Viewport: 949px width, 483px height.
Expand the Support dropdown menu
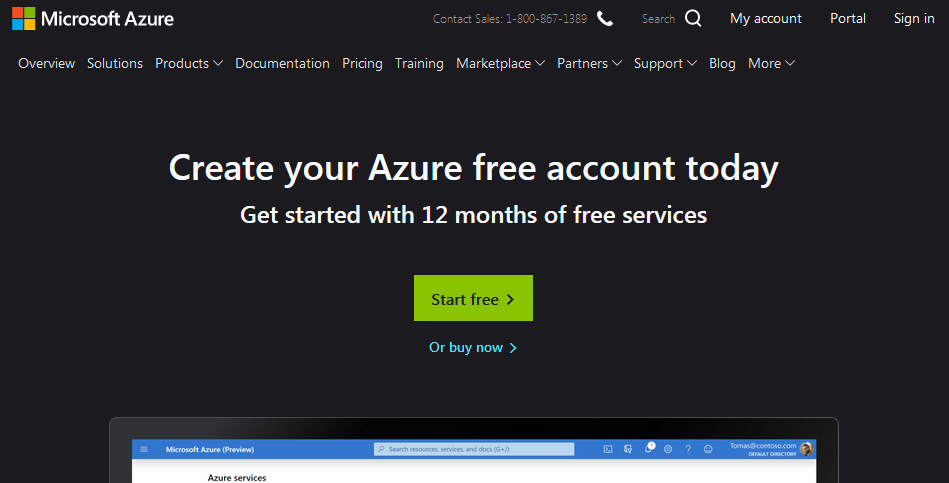click(x=665, y=64)
